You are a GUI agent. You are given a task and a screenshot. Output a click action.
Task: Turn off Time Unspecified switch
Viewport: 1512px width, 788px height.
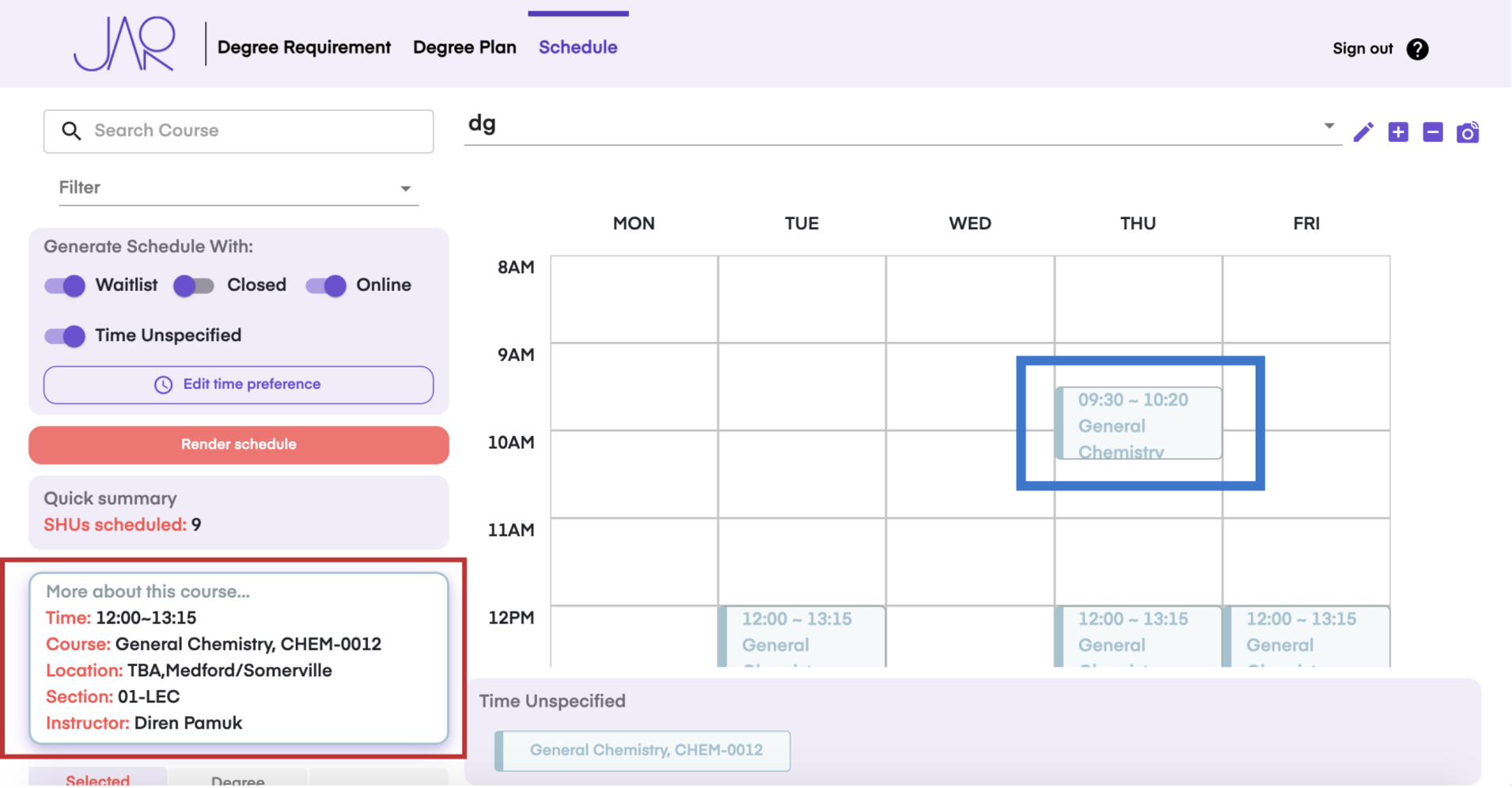tap(65, 336)
